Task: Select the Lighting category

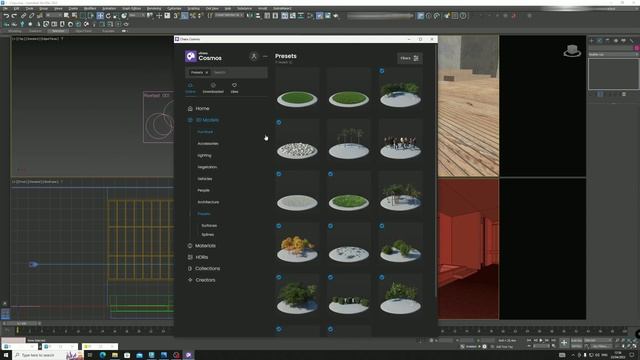Action: [x=204, y=156]
